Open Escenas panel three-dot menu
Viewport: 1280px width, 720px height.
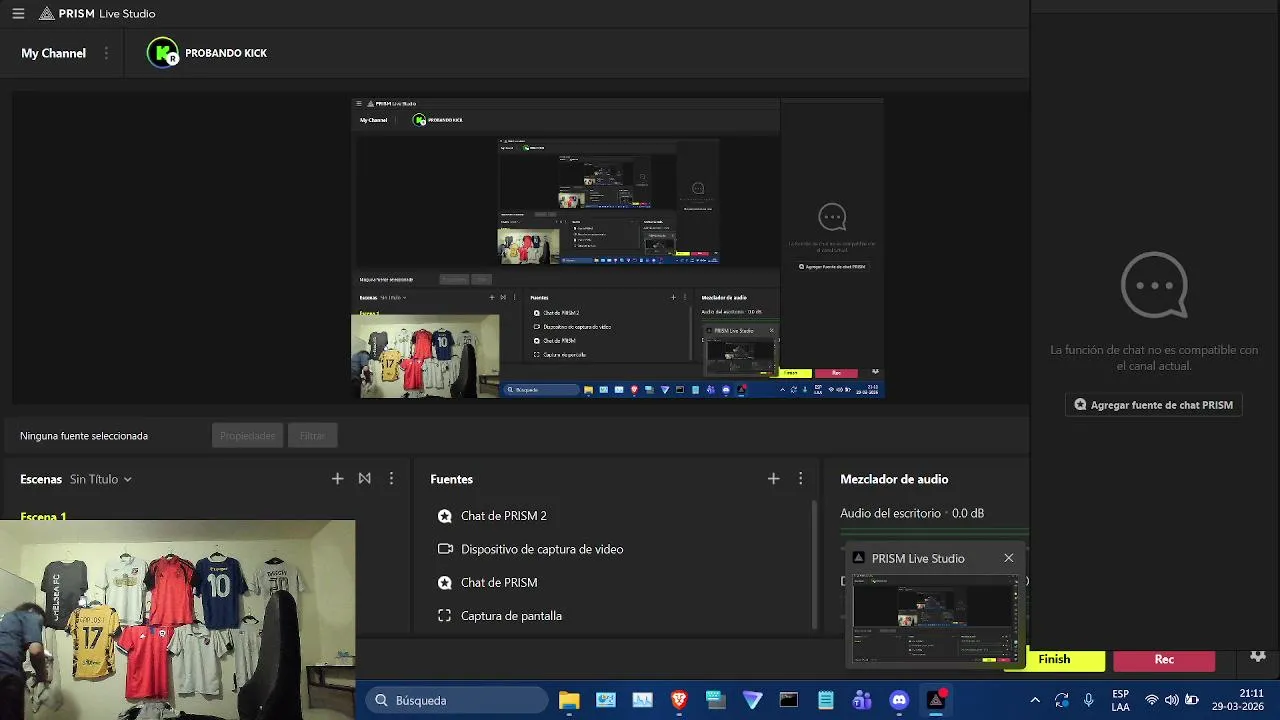tap(391, 479)
